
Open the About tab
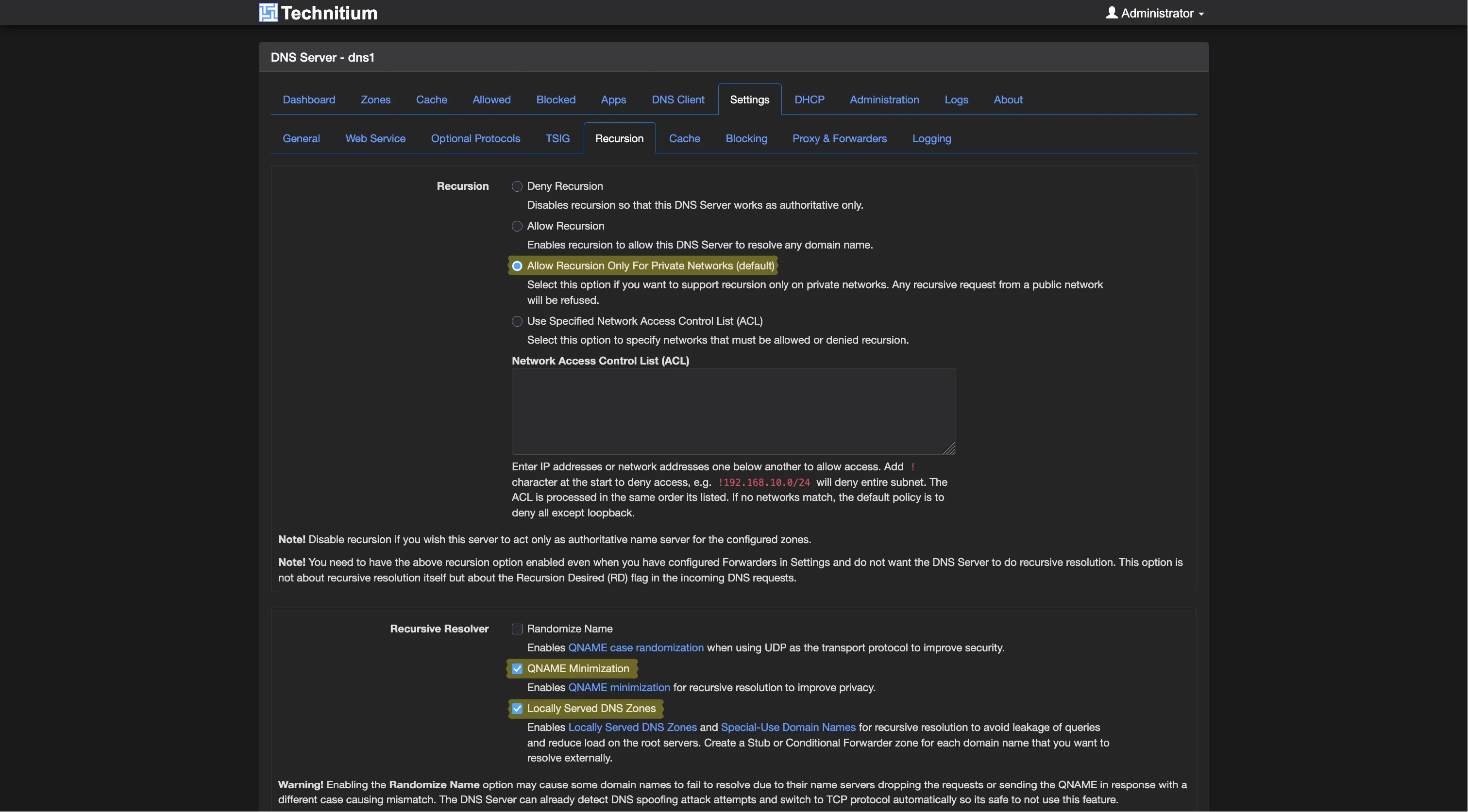pyautogui.click(x=1008, y=99)
